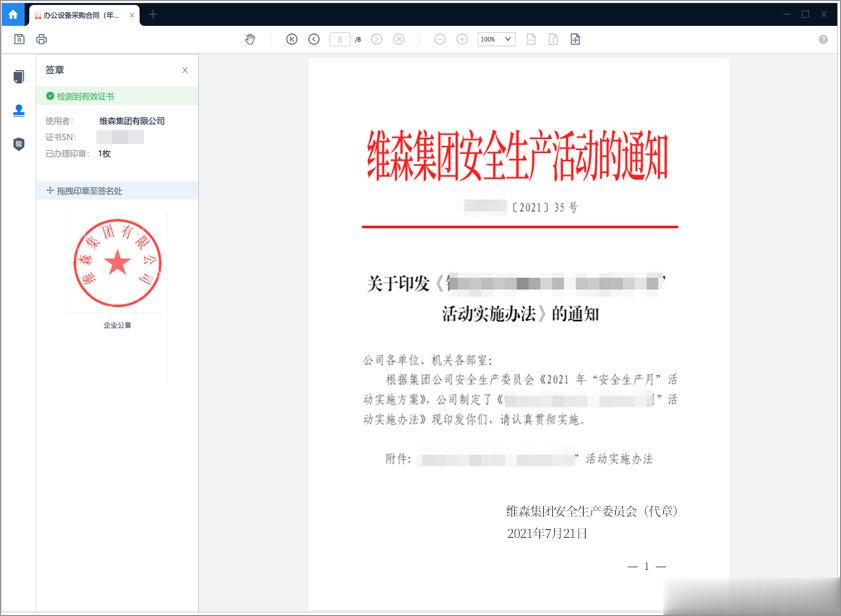Close the 签章 panel

[185, 70]
